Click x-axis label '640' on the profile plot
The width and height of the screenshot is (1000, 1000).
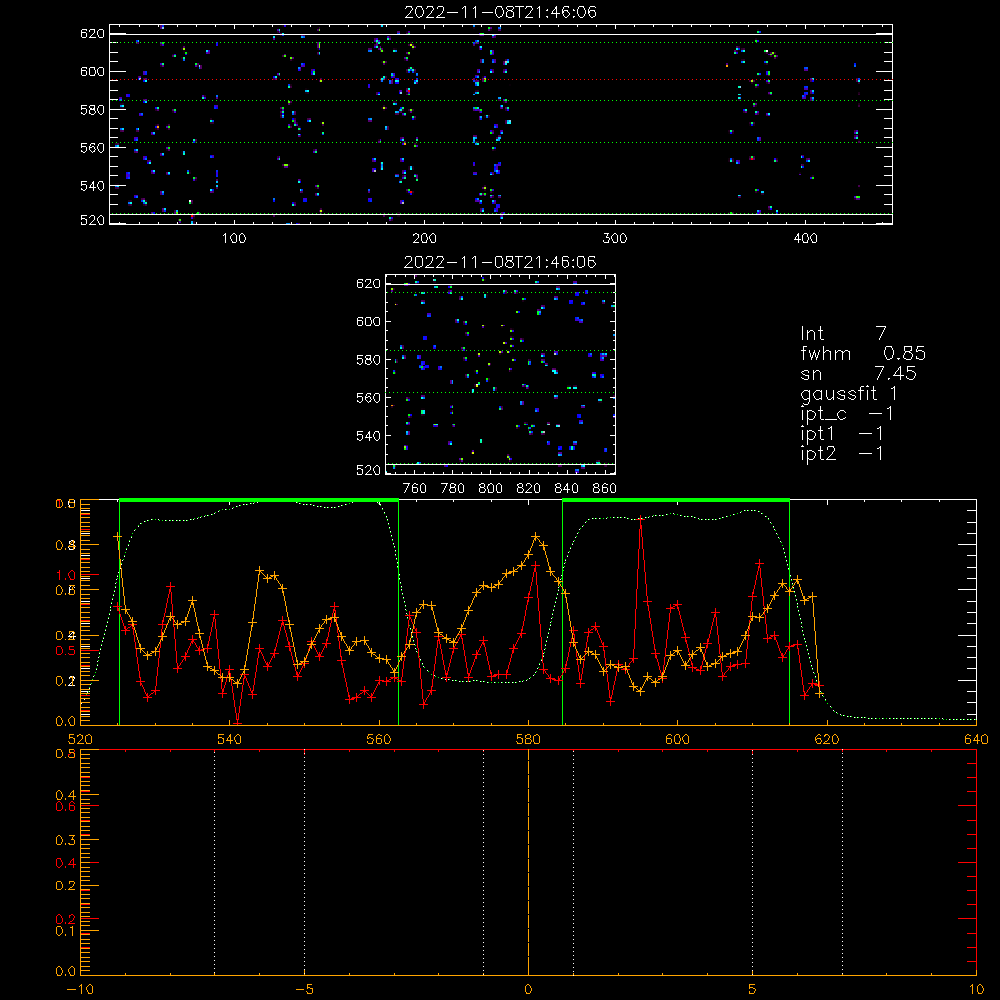pos(976,739)
